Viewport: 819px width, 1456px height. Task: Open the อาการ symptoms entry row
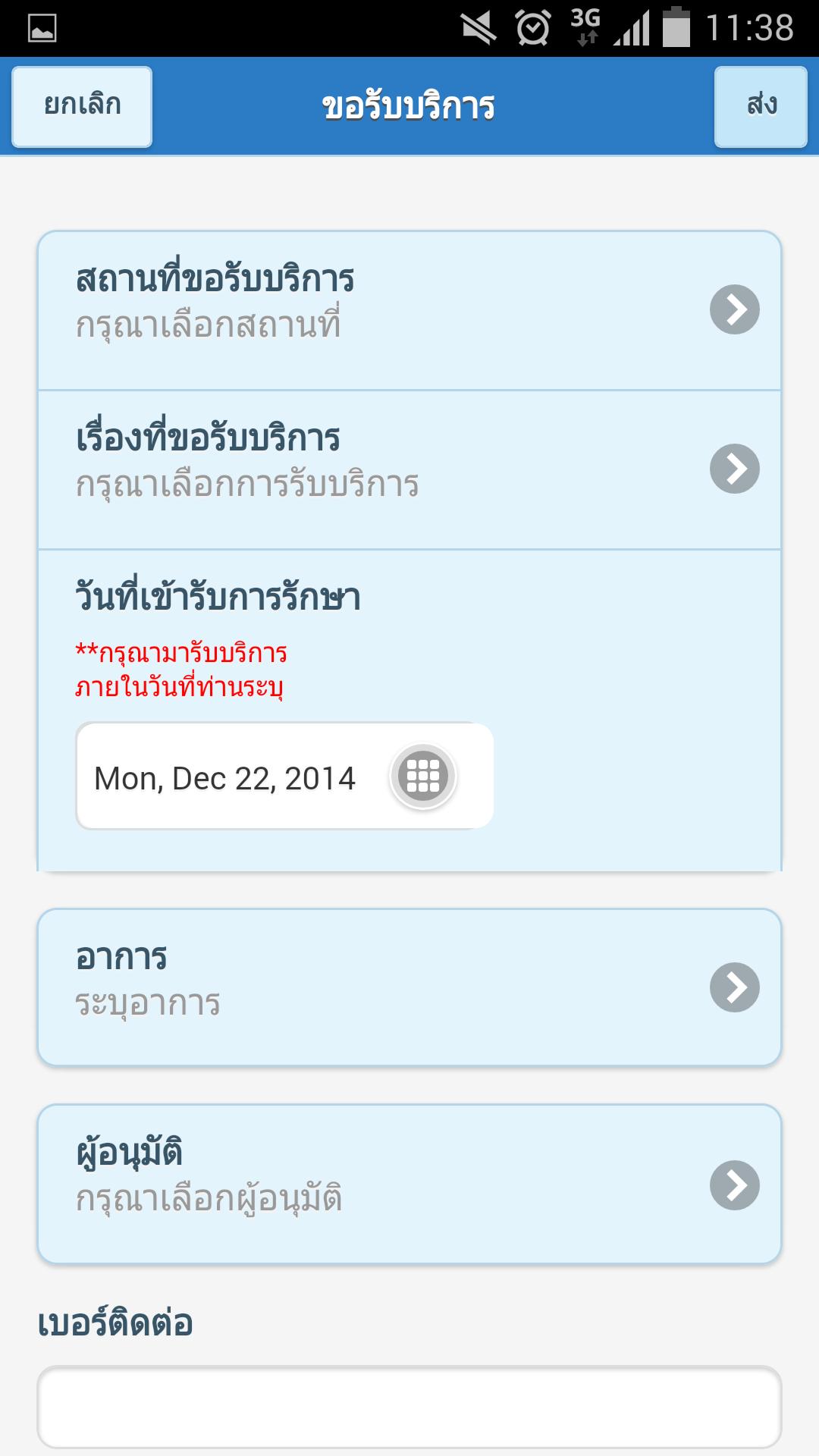(379, 987)
